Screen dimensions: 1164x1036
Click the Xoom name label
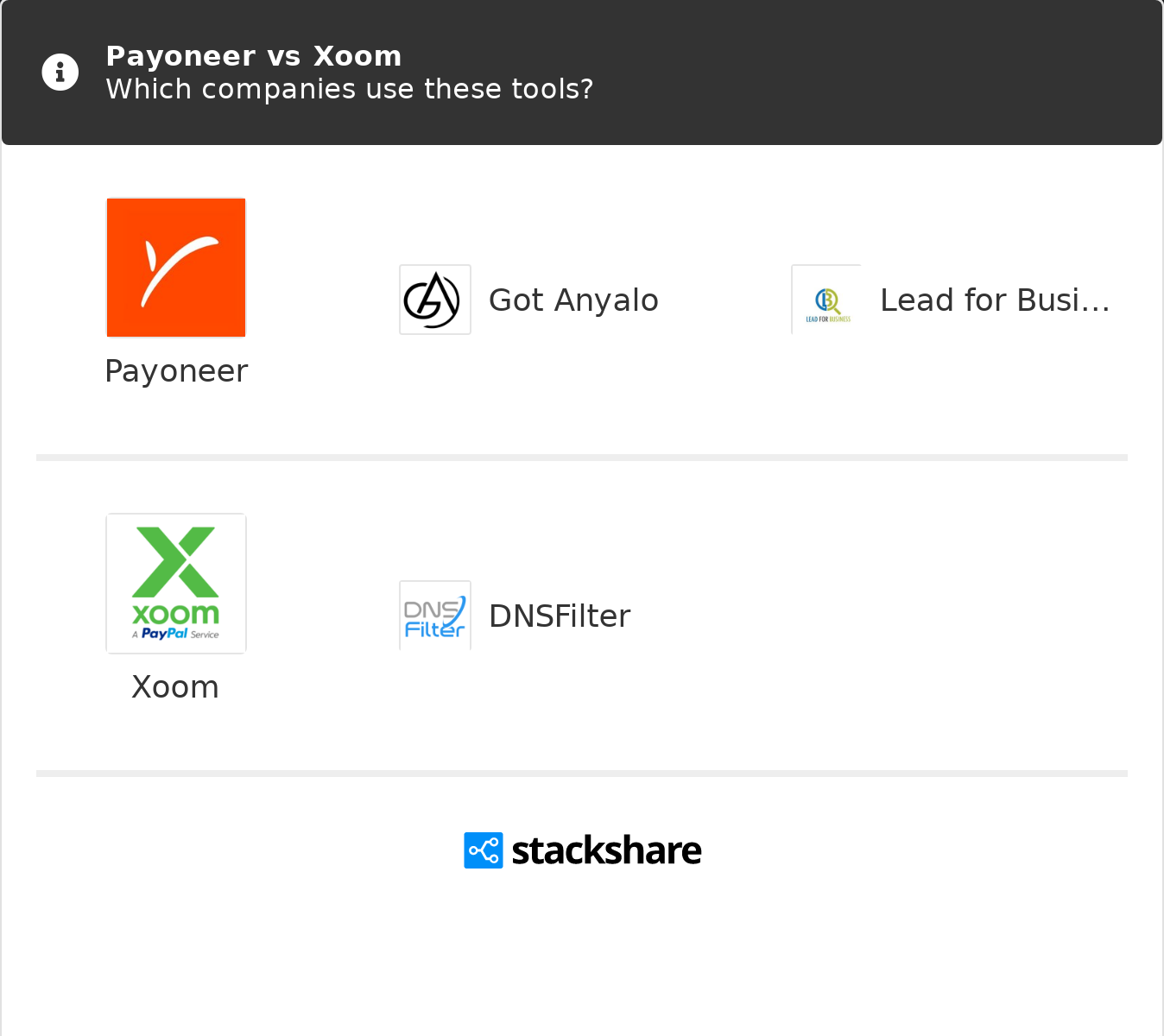[x=175, y=687]
